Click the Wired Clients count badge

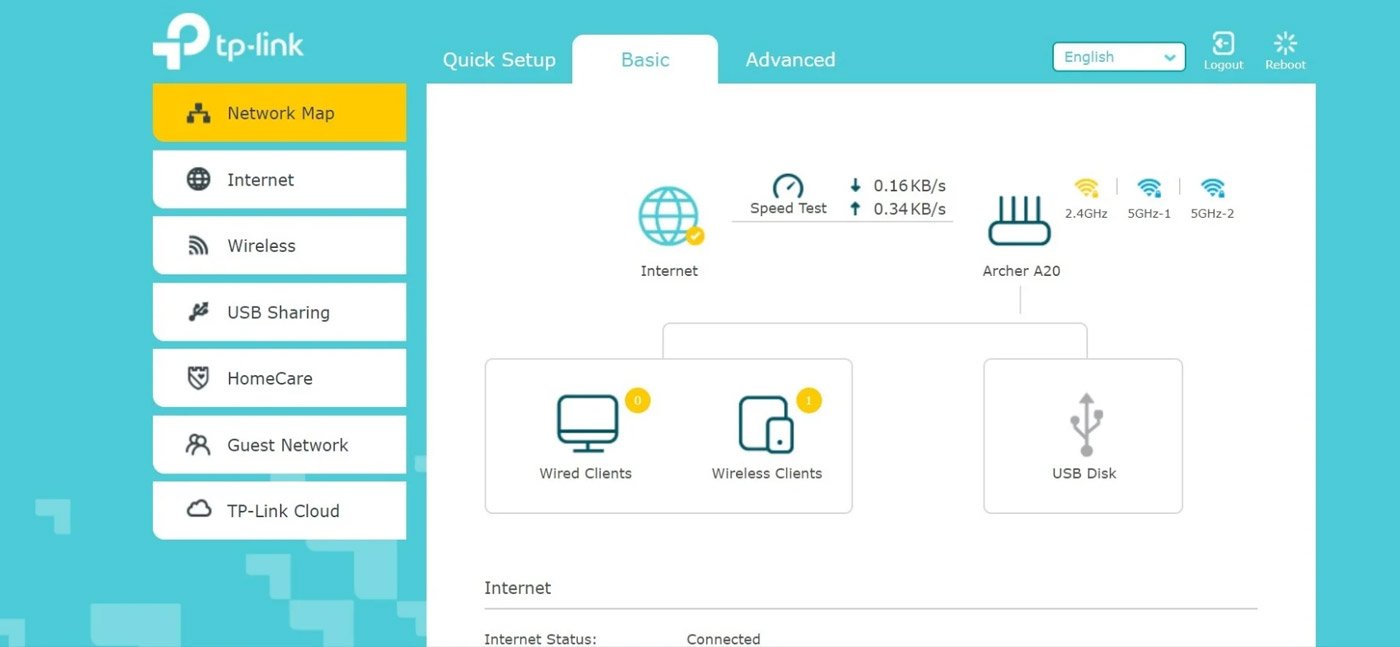tap(637, 401)
